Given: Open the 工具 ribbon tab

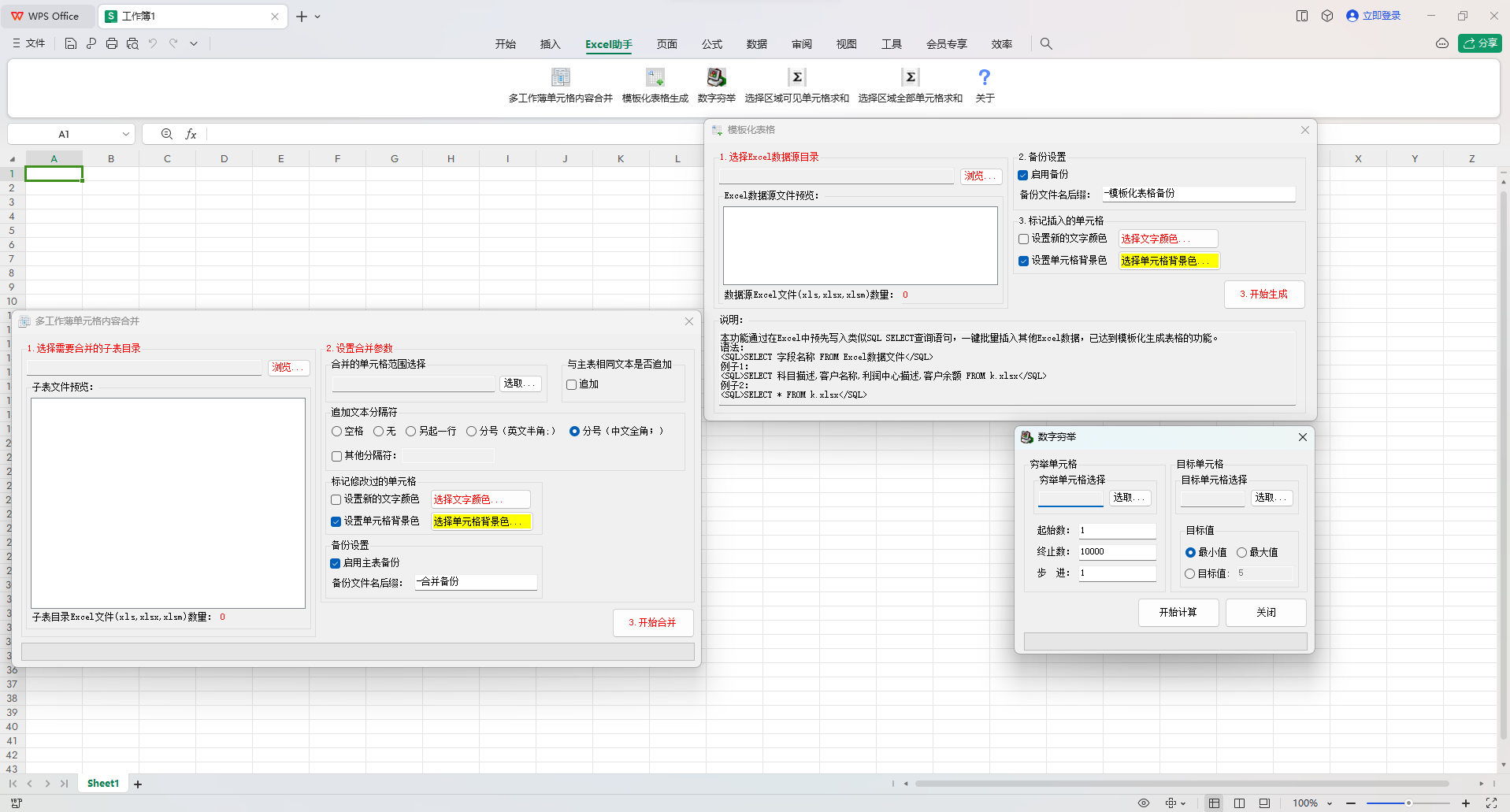Looking at the screenshot, I should tap(891, 44).
